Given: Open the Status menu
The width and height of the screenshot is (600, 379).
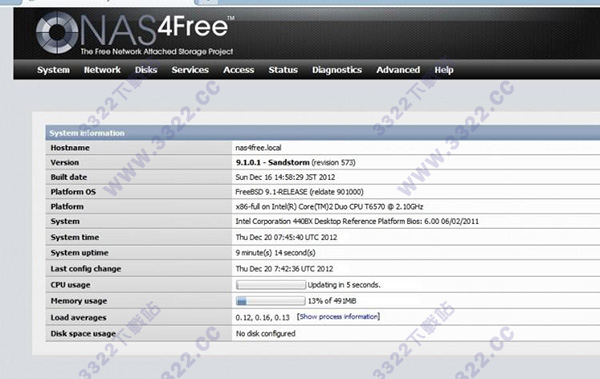Looking at the screenshot, I should click(x=283, y=70).
